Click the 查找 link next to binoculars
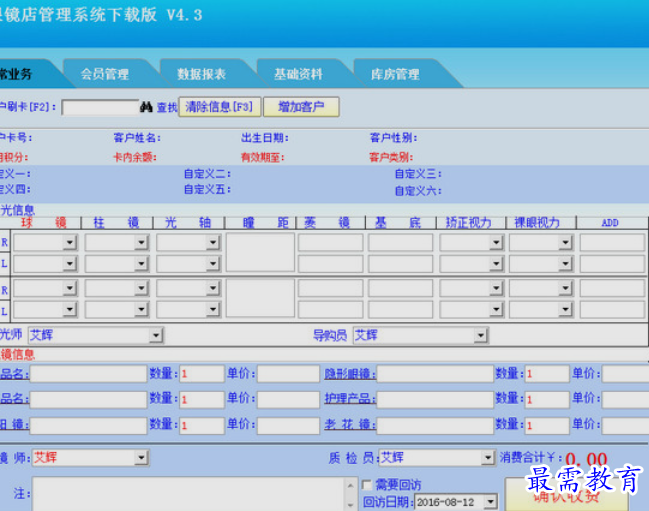This screenshot has height=511, width=649. [167, 108]
